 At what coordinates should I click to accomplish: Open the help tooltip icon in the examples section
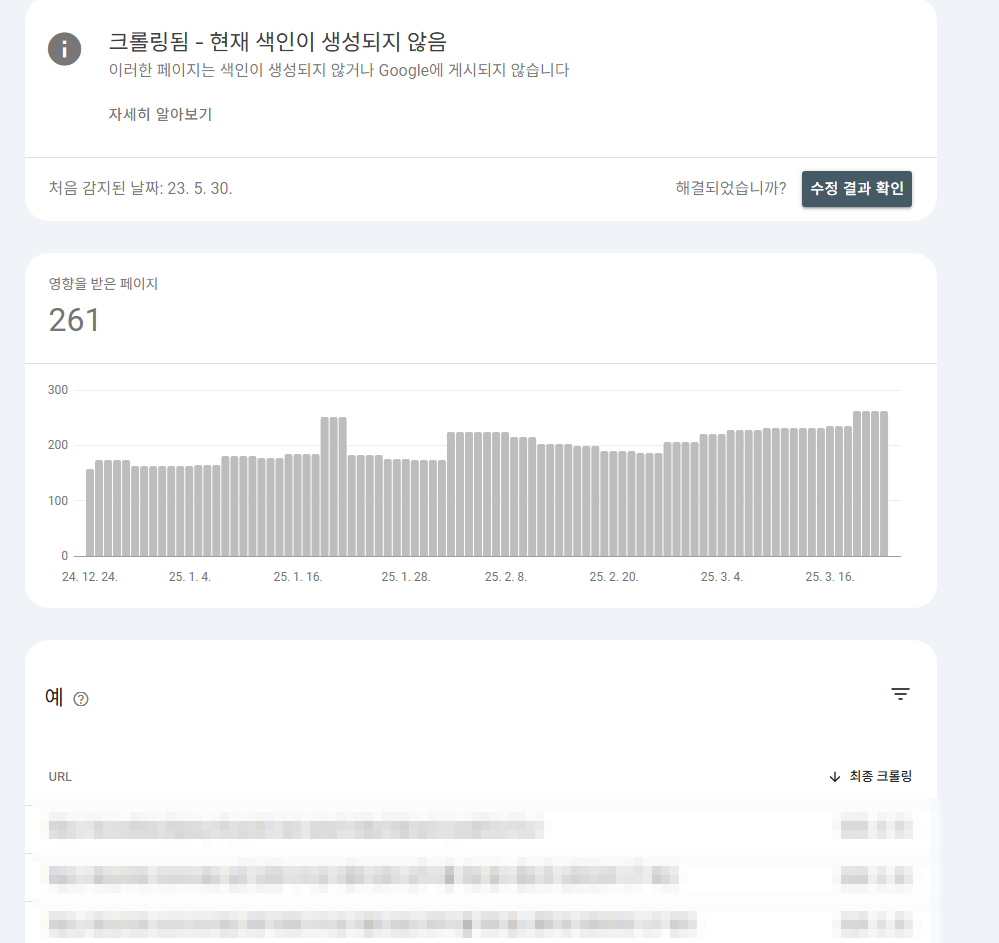click(x=79, y=699)
